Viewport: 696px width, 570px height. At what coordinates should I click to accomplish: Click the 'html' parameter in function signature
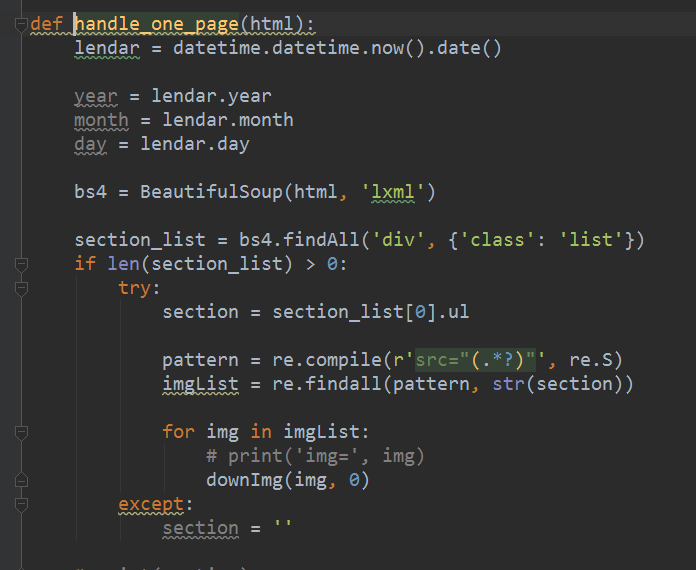pyautogui.click(x=272, y=24)
